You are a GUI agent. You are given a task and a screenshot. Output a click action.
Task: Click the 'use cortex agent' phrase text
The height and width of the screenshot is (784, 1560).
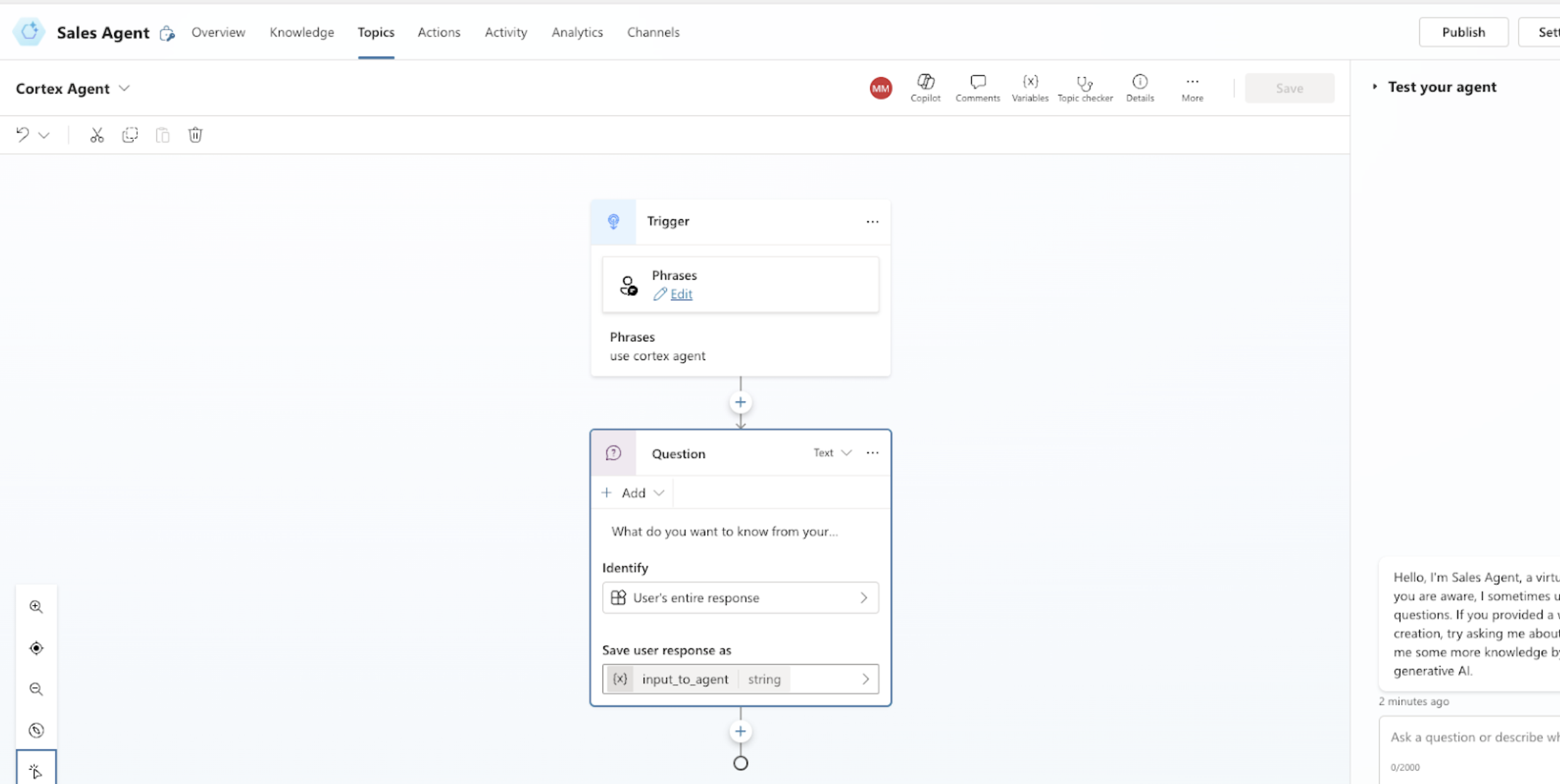(x=657, y=356)
